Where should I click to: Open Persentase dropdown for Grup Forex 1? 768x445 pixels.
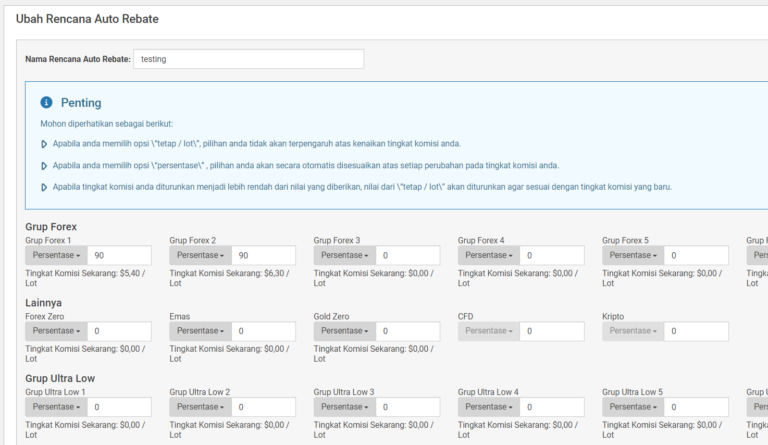56,256
